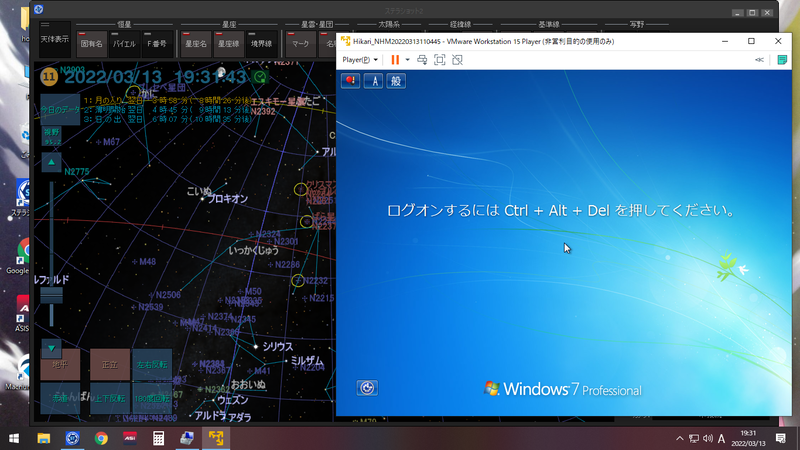Open the taskbar clock showing 19:31

748,438
